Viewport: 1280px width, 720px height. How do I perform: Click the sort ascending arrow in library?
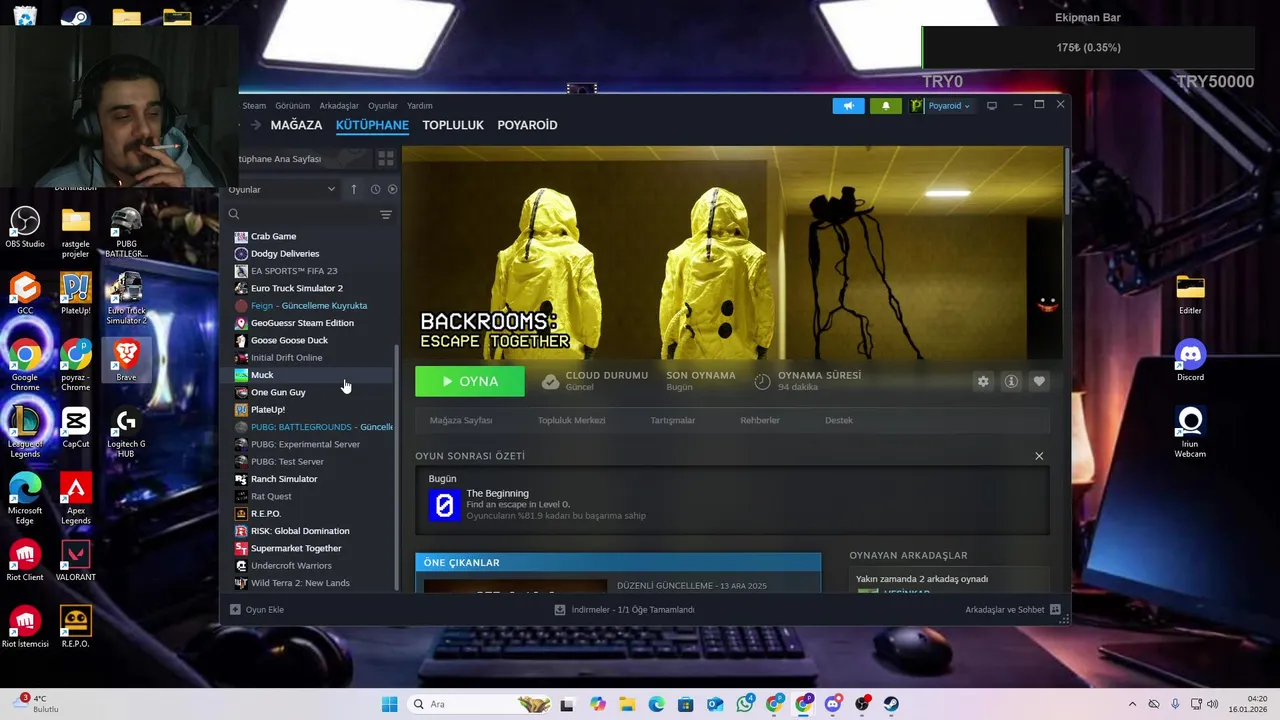click(353, 189)
